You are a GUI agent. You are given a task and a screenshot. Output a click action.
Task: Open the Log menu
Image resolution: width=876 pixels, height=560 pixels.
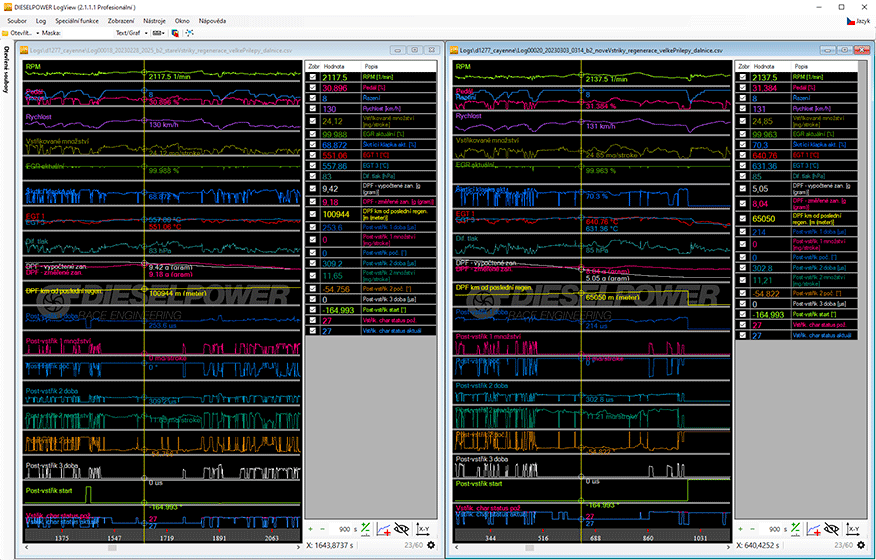pyautogui.click(x=41, y=21)
